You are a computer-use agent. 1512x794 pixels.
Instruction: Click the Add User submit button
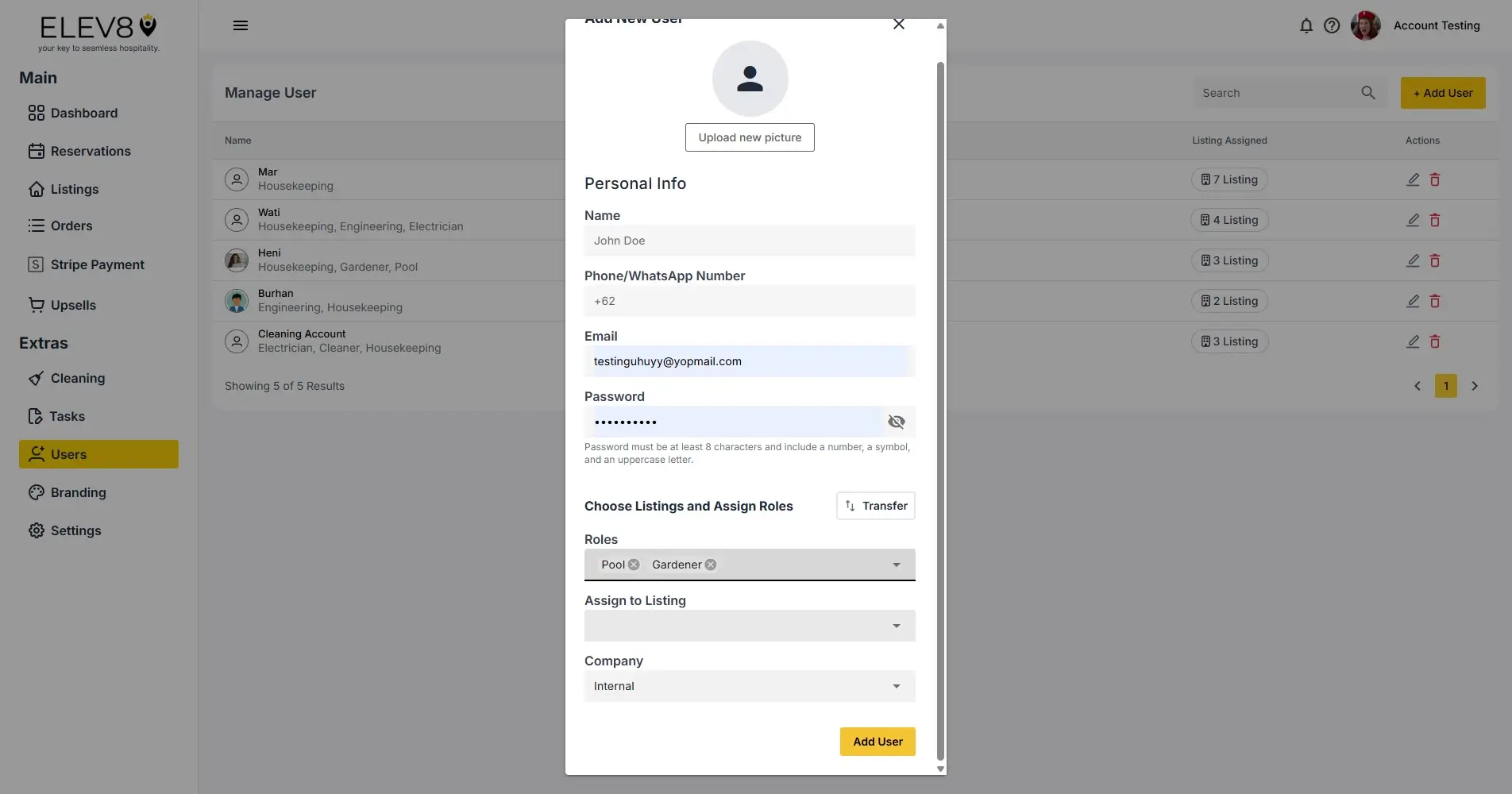[877, 742]
